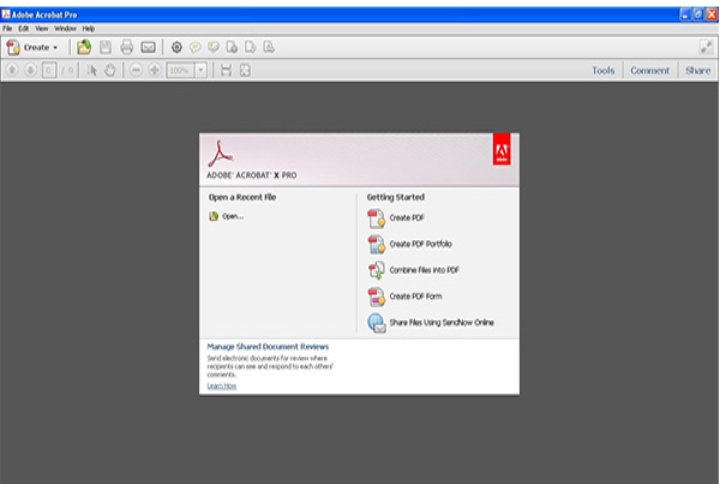Screen dimensions: 720x484
Task: Click the Read Mode expand icon
Action: (x=706, y=47)
